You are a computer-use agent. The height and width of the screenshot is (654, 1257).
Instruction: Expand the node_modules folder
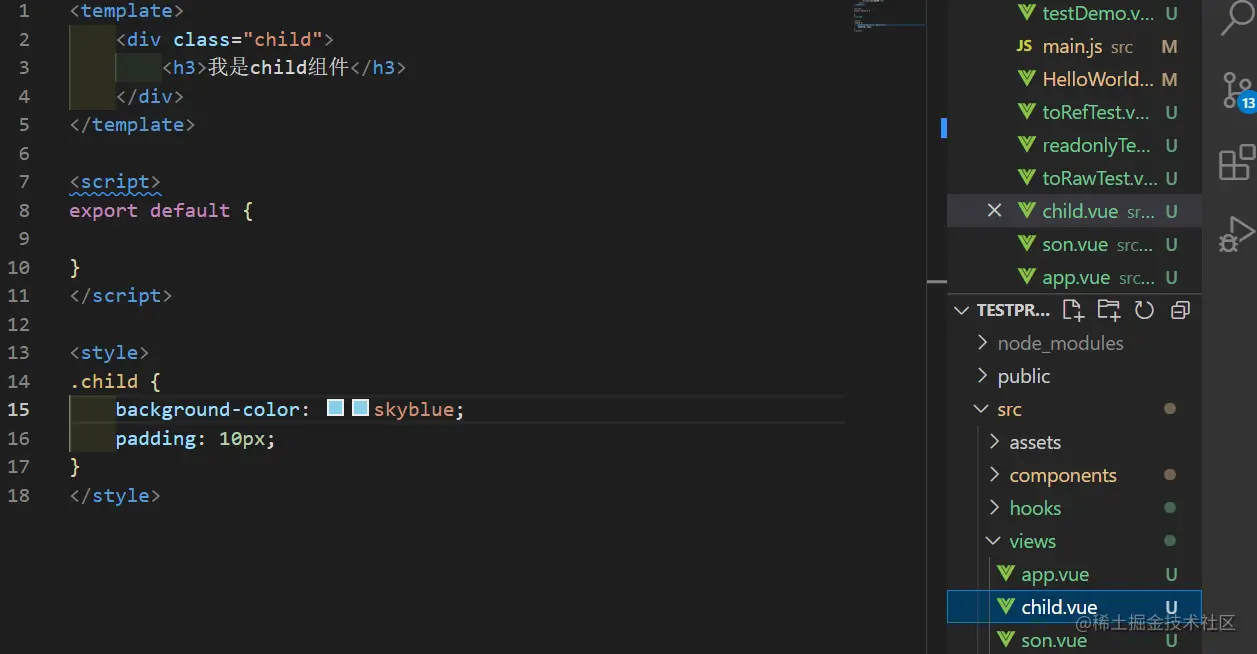point(1060,343)
